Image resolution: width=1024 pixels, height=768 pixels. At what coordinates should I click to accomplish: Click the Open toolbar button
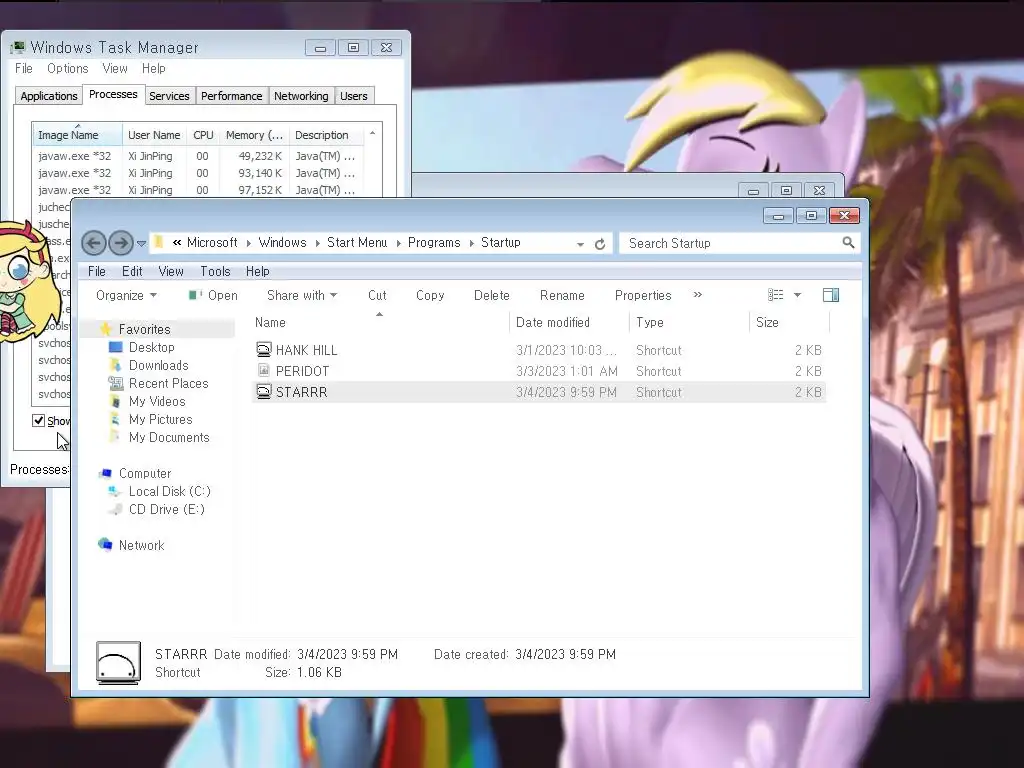(x=213, y=295)
